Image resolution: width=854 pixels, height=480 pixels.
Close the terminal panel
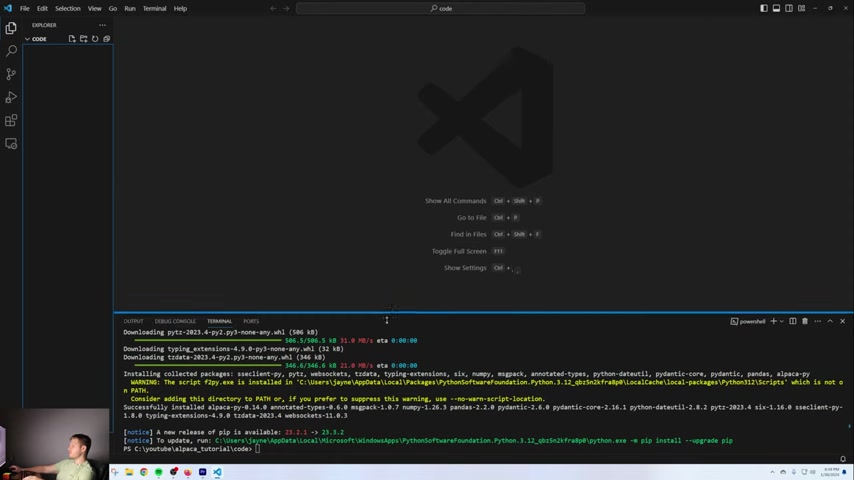(x=843, y=321)
